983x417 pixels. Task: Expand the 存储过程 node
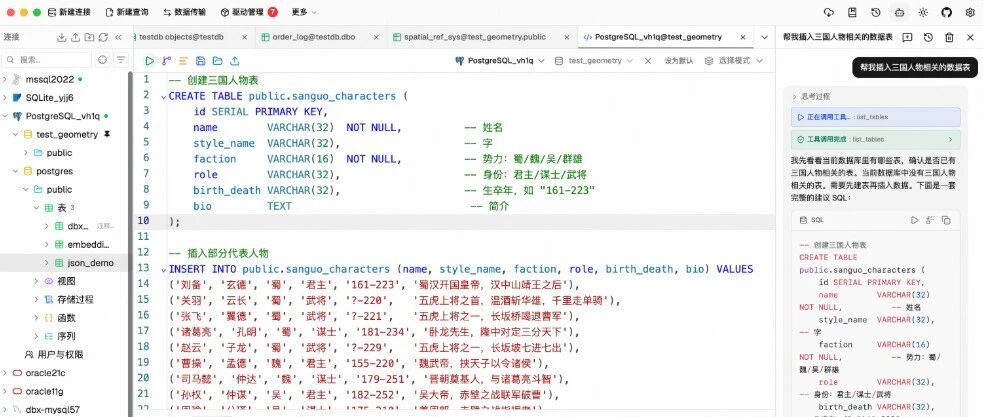[x=36, y=299]
